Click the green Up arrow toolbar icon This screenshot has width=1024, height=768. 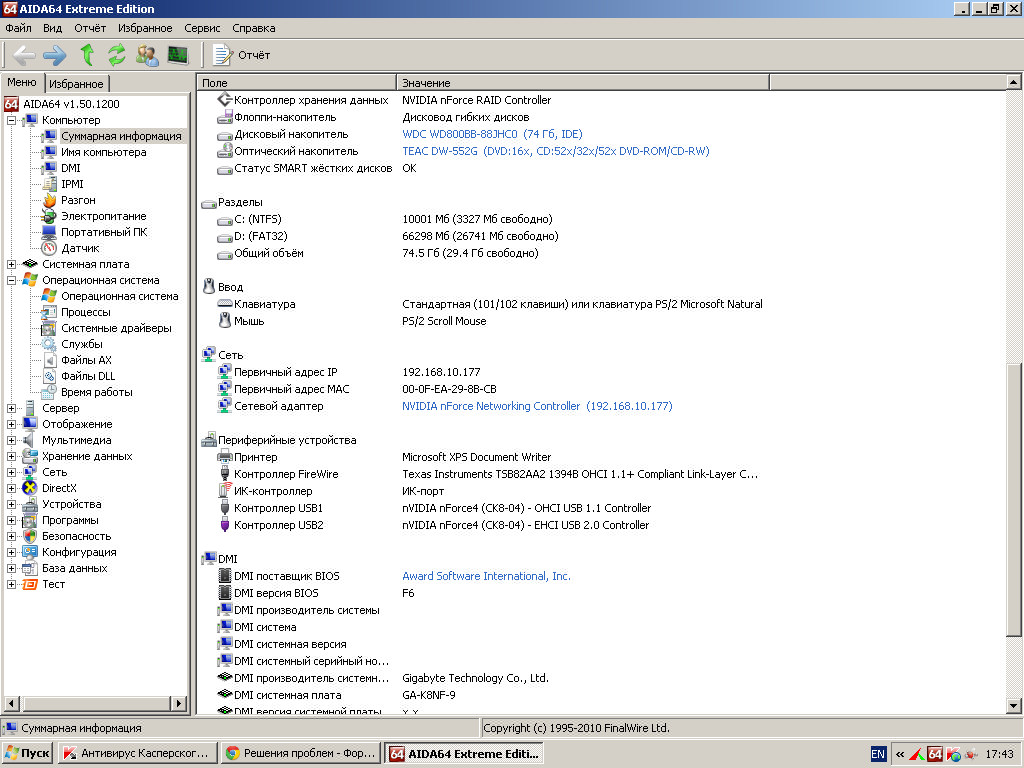point(87,55)
